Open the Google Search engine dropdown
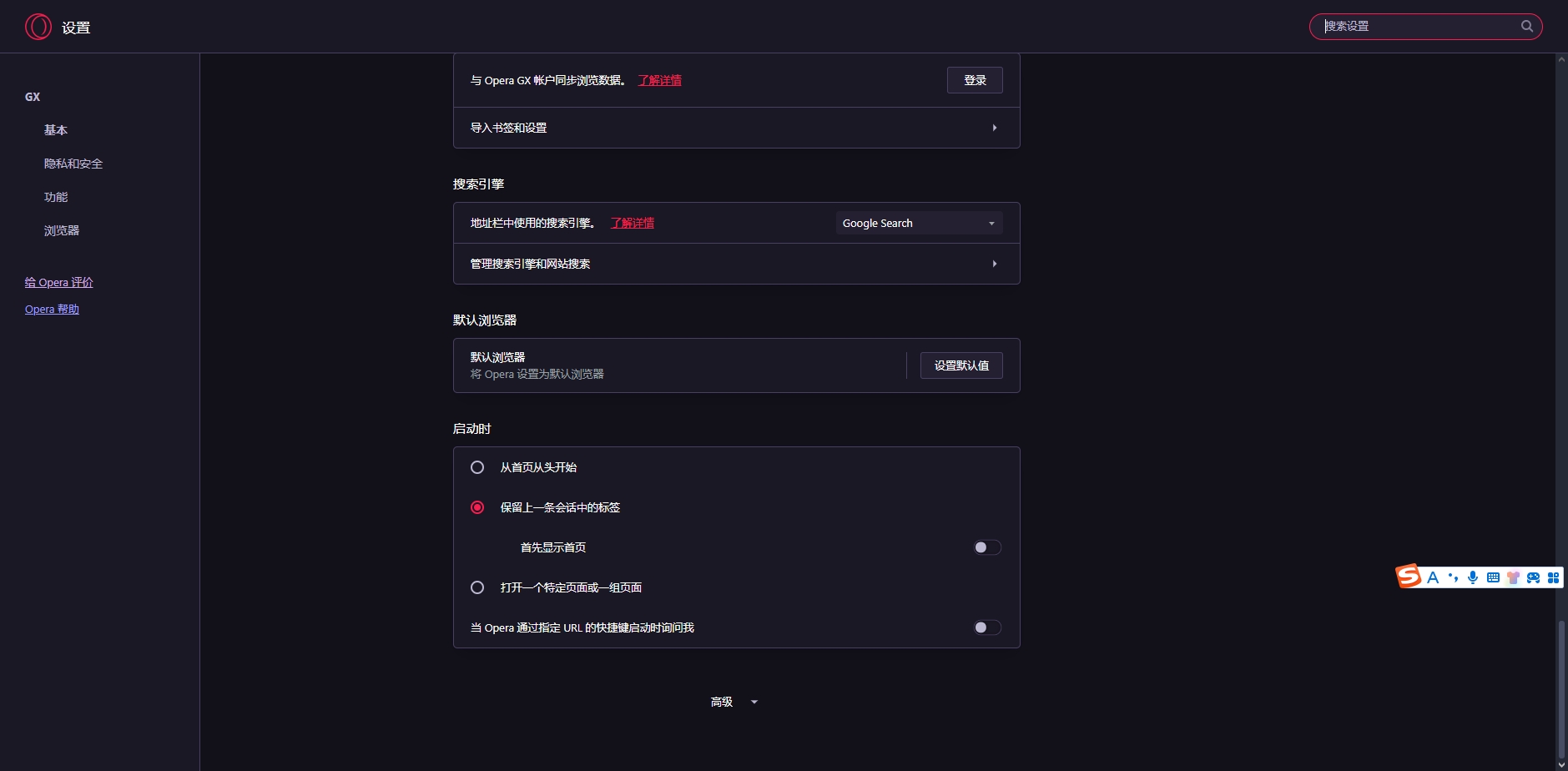Screen dimensions: 1568x771 919,223
